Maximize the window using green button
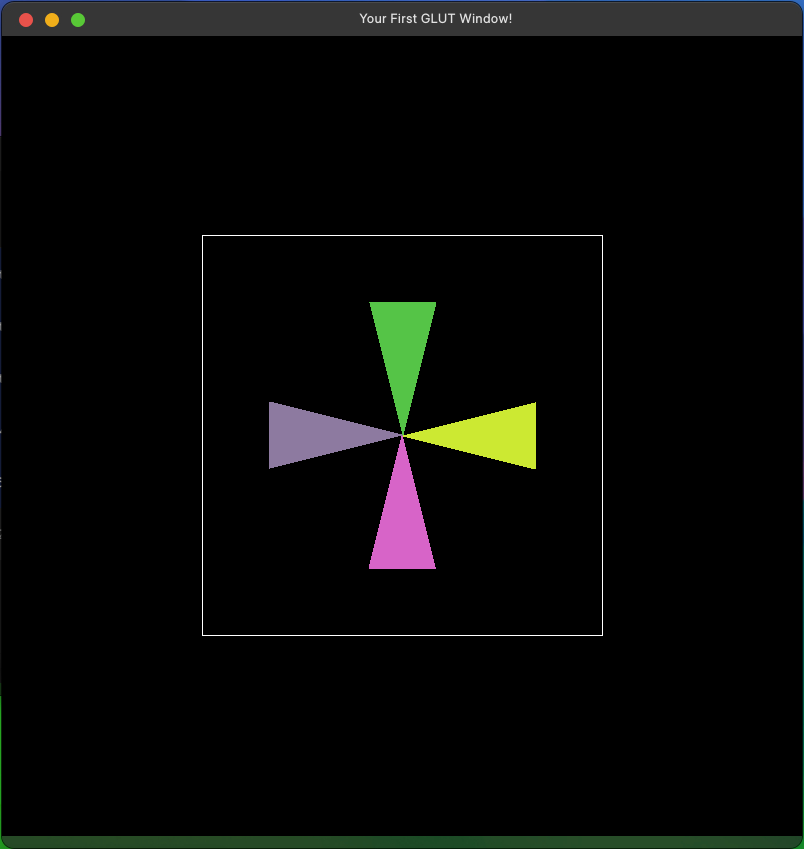The width and height of the screenshot is (804, 849). [x=78, y=20]
